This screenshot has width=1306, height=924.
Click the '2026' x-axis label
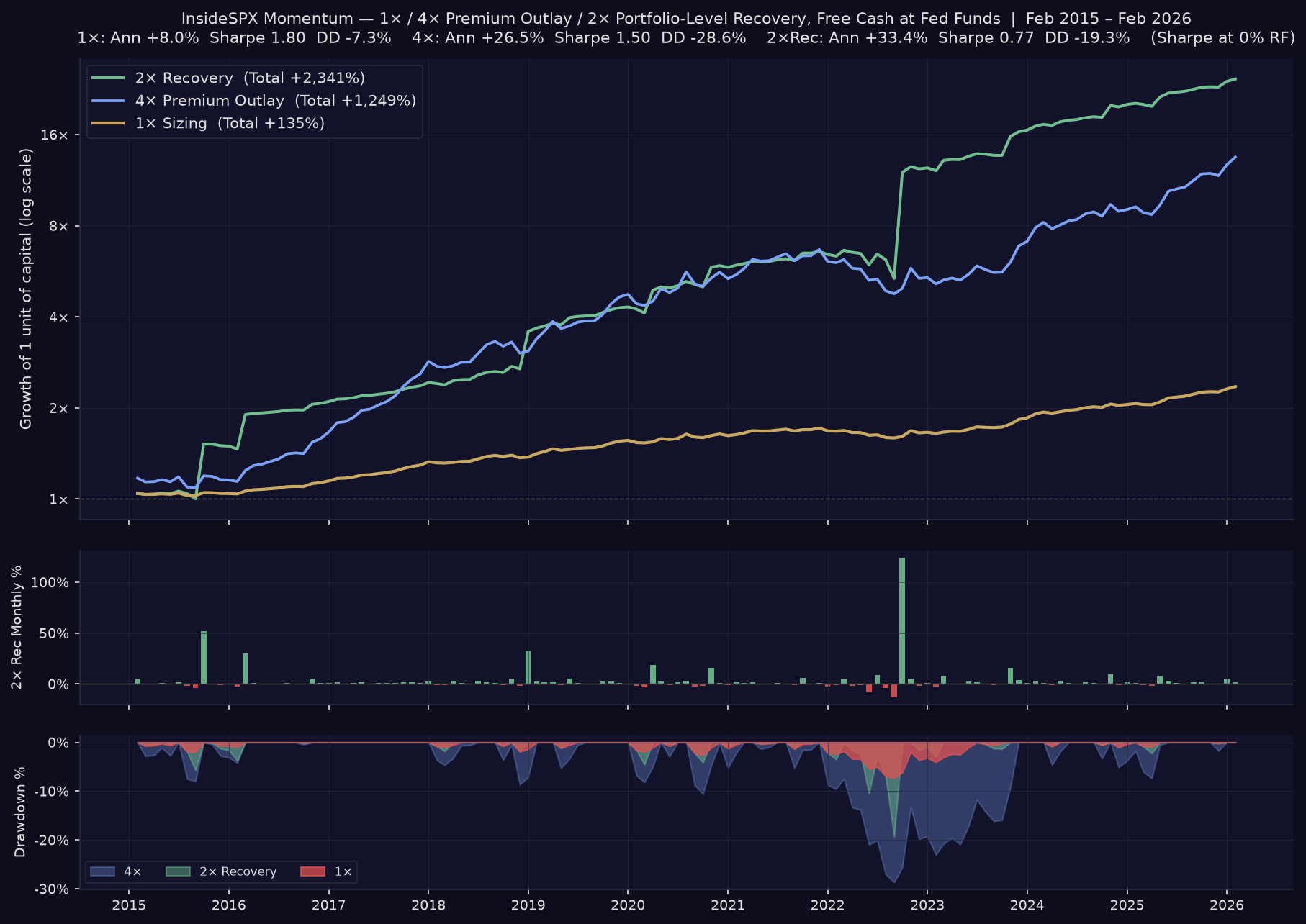point(1227,905)
